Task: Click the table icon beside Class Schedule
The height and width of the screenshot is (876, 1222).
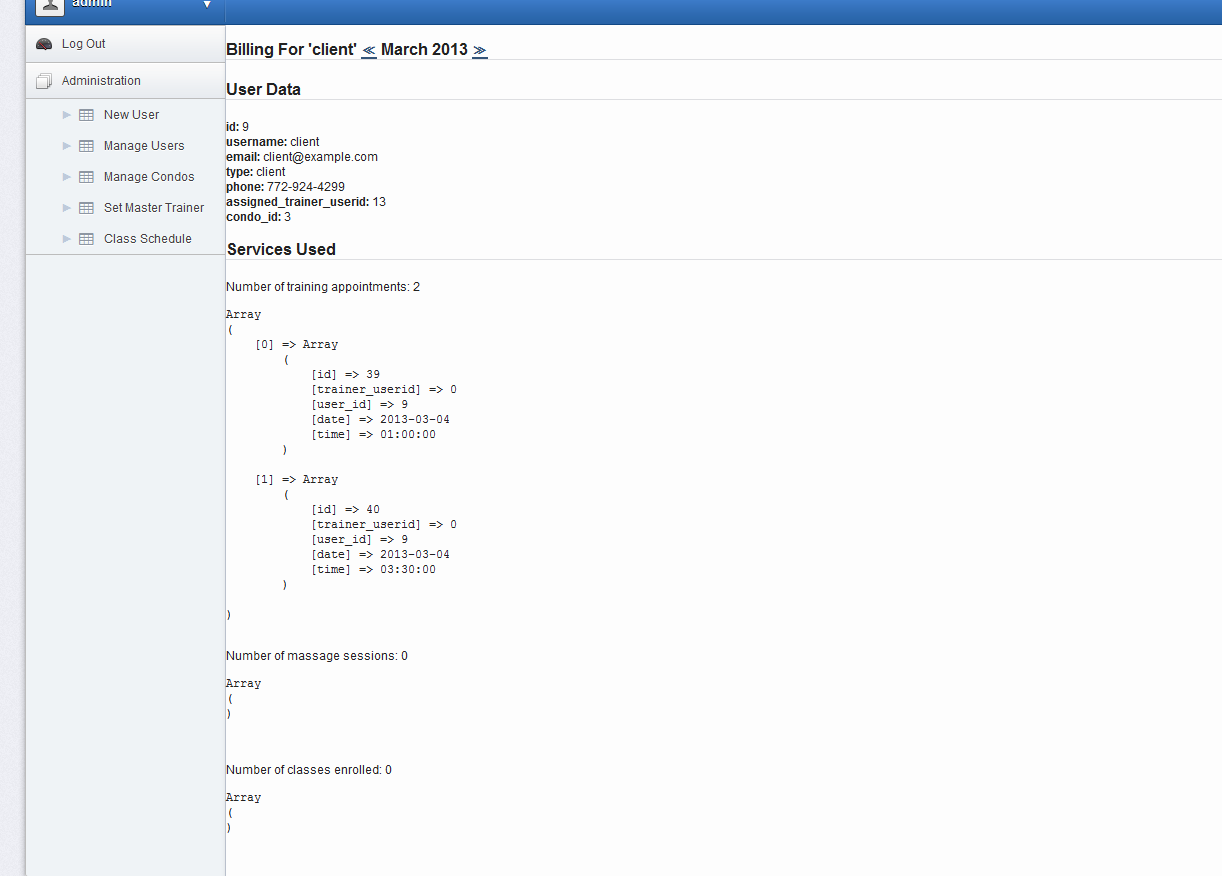Action: click(x=86, y=239)
